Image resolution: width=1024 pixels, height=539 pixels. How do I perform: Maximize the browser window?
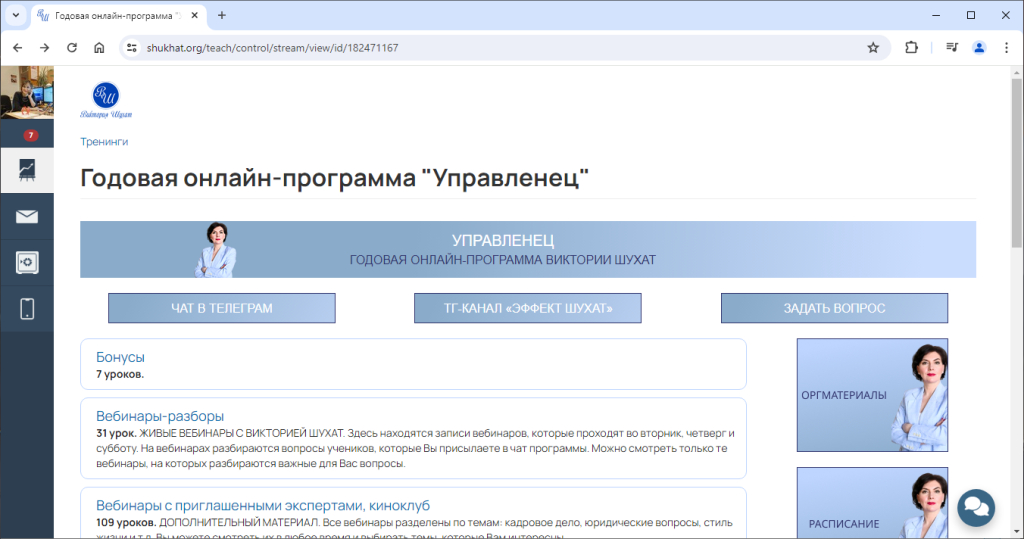tap(971, 15)
